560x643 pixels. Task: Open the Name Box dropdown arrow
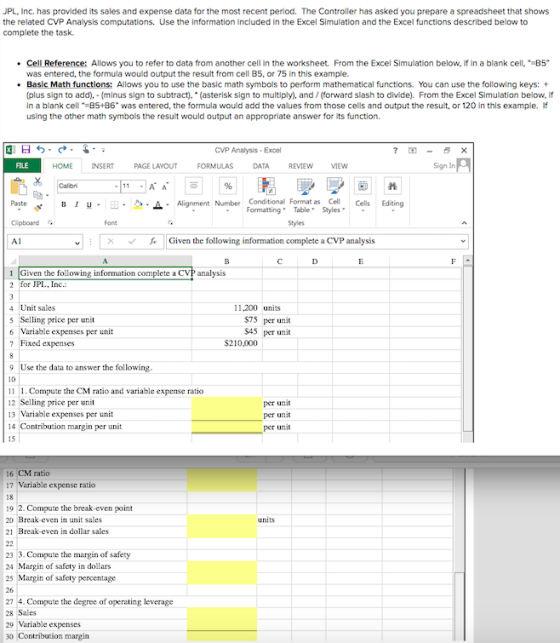(77, 242)
